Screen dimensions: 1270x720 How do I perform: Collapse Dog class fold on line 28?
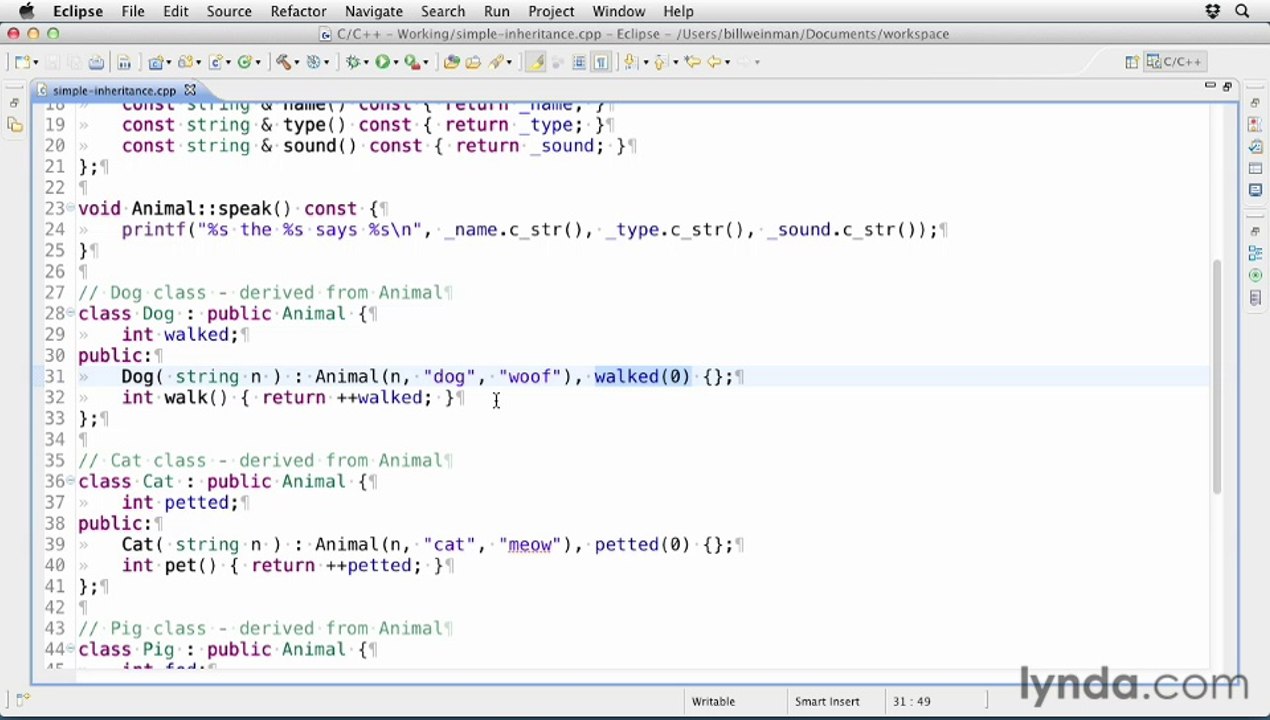point(70,314)
